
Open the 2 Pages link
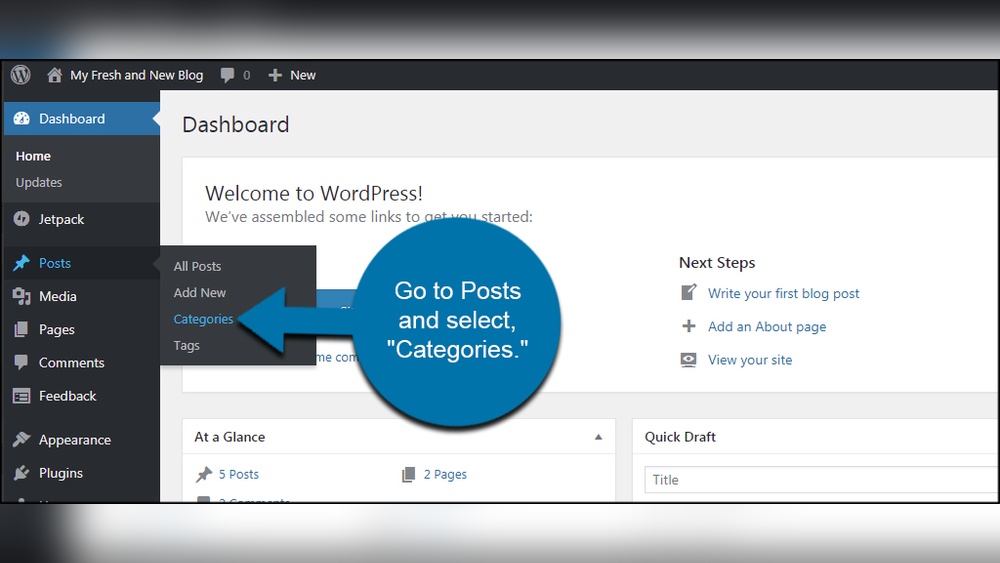445,474
